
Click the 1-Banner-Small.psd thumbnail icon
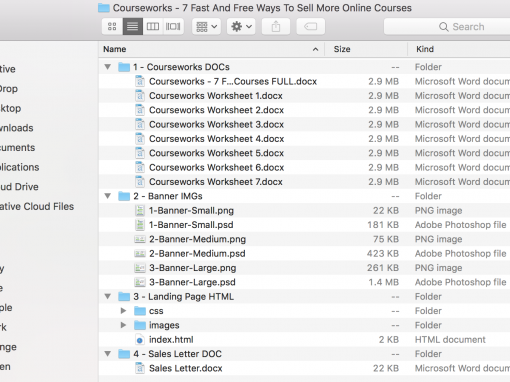[x=140, y=225]
